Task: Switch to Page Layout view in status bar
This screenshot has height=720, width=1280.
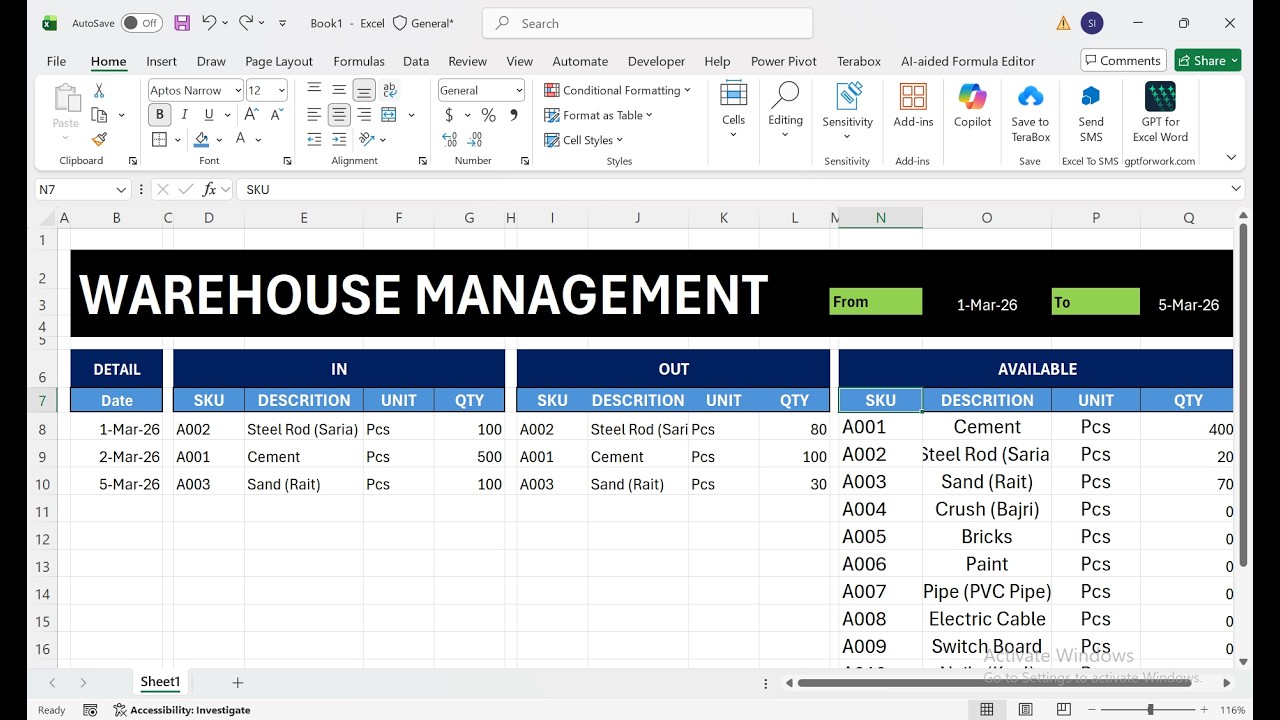Action: (x=1025, y=710)
